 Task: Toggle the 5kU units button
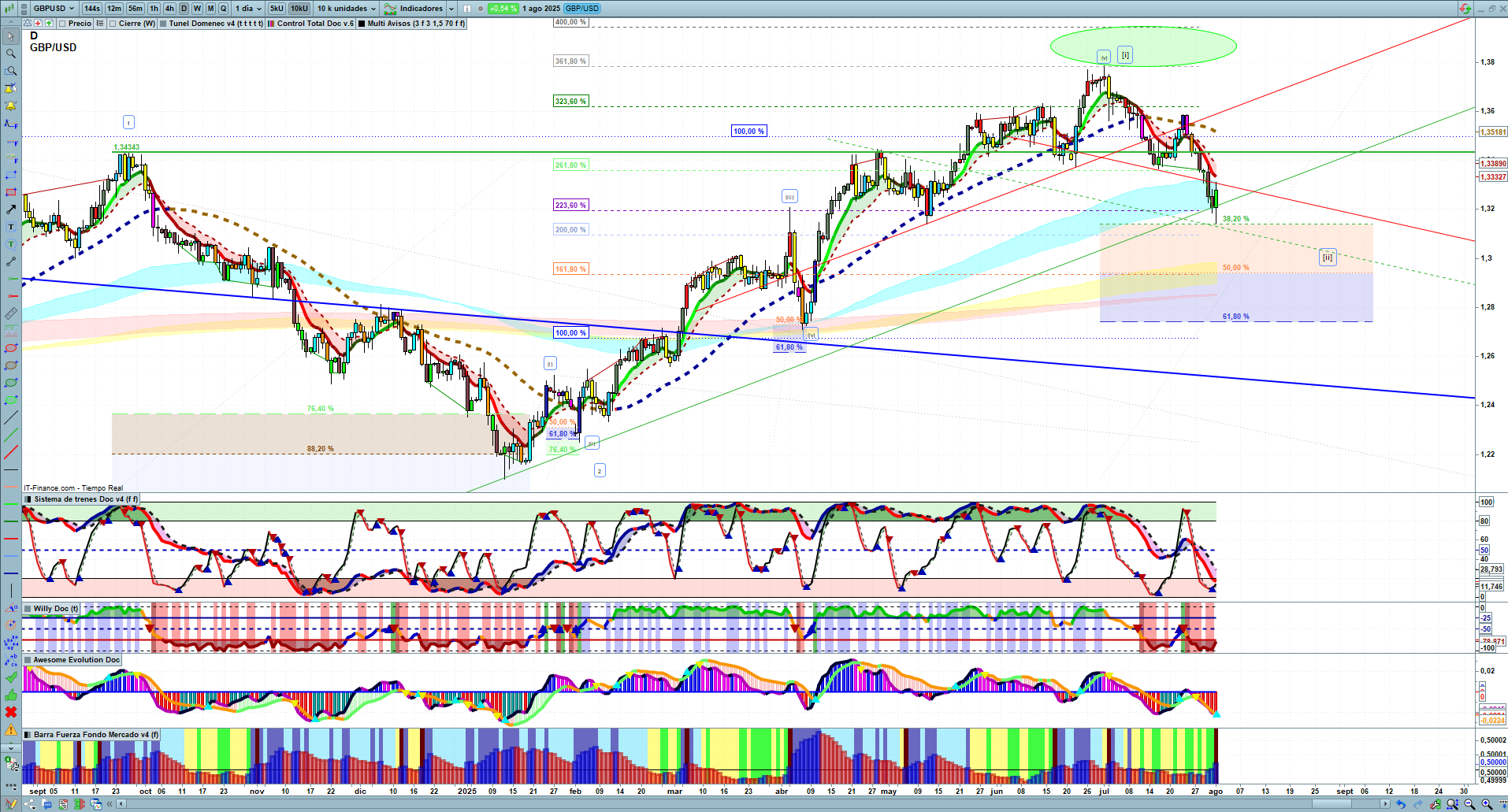pos(277,9)
